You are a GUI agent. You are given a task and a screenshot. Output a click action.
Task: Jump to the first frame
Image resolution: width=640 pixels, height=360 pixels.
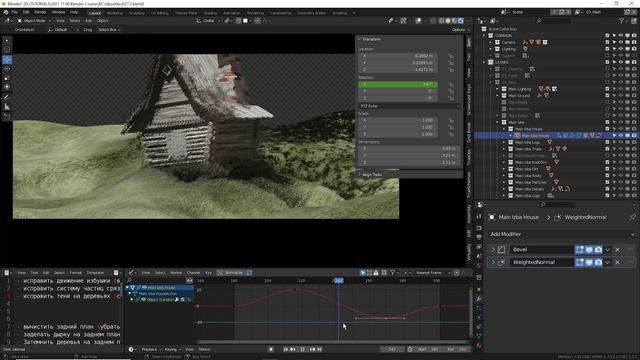coord(285,349)
